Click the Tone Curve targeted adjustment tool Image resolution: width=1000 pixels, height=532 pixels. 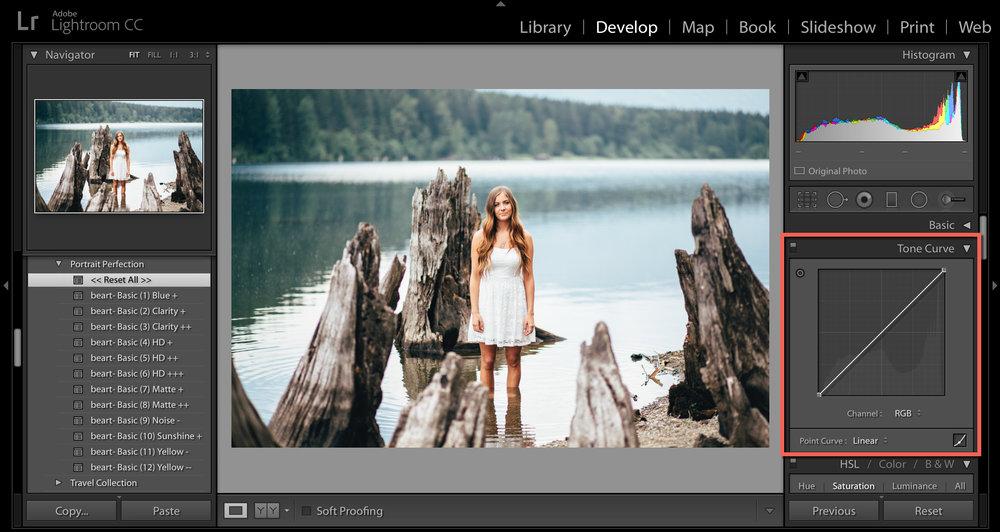click(800, 273)
